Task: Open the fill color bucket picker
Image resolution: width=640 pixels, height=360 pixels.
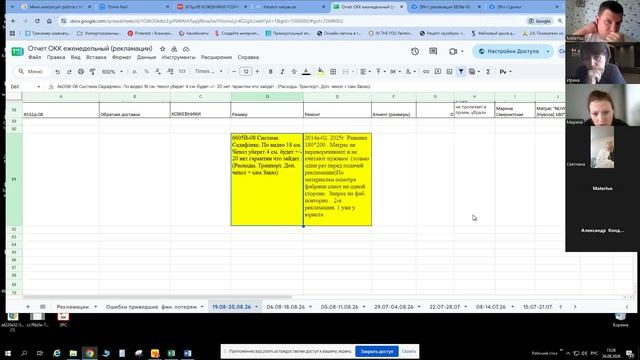Action: 321,71
